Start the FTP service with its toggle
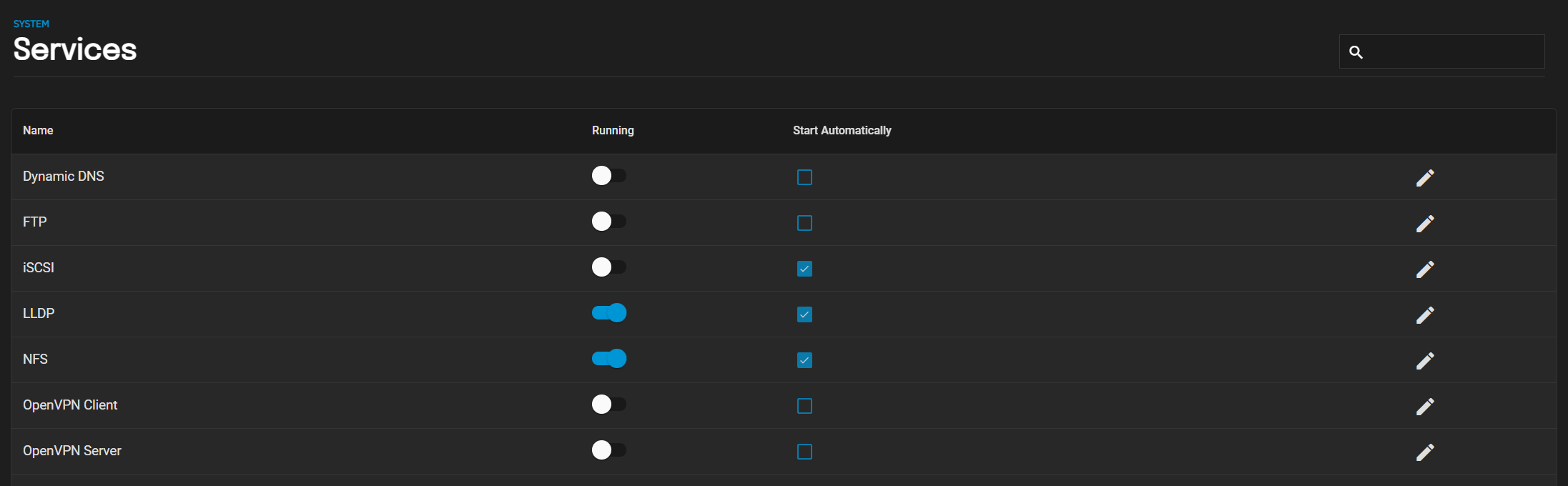1568x486 pixels. [x=609, y=222]
